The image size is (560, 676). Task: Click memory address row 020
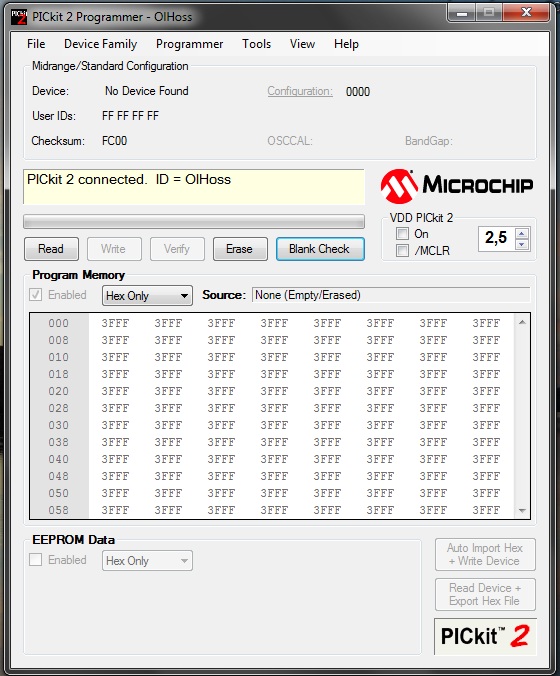[59, 391]
